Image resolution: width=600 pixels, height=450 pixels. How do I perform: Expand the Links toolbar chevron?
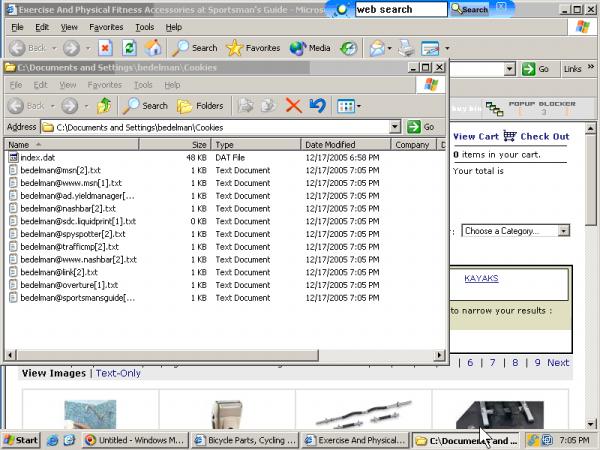point(591,67)
